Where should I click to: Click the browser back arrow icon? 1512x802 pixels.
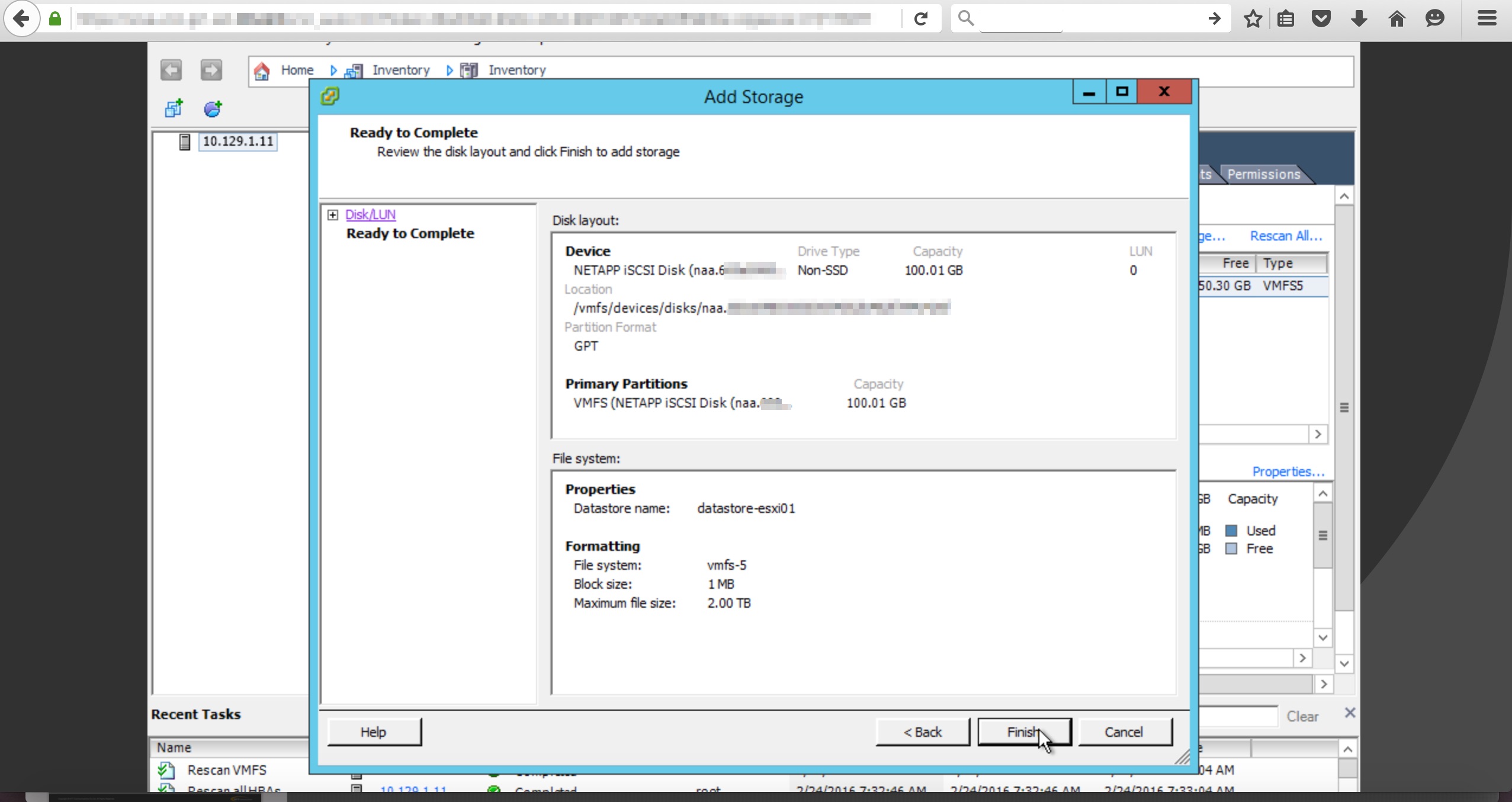pyautogui.click(x=21, y=19)
